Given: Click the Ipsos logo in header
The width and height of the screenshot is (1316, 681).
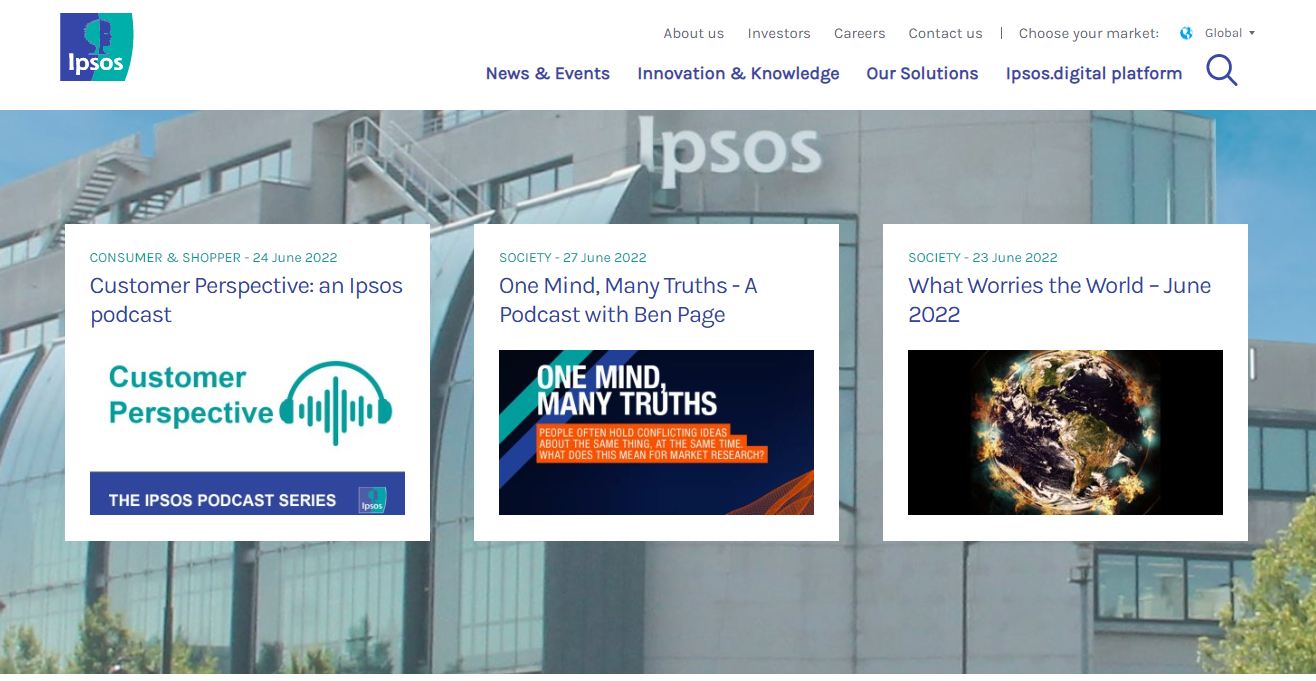Looking at the screenshot, I should [x=96, y=47].
